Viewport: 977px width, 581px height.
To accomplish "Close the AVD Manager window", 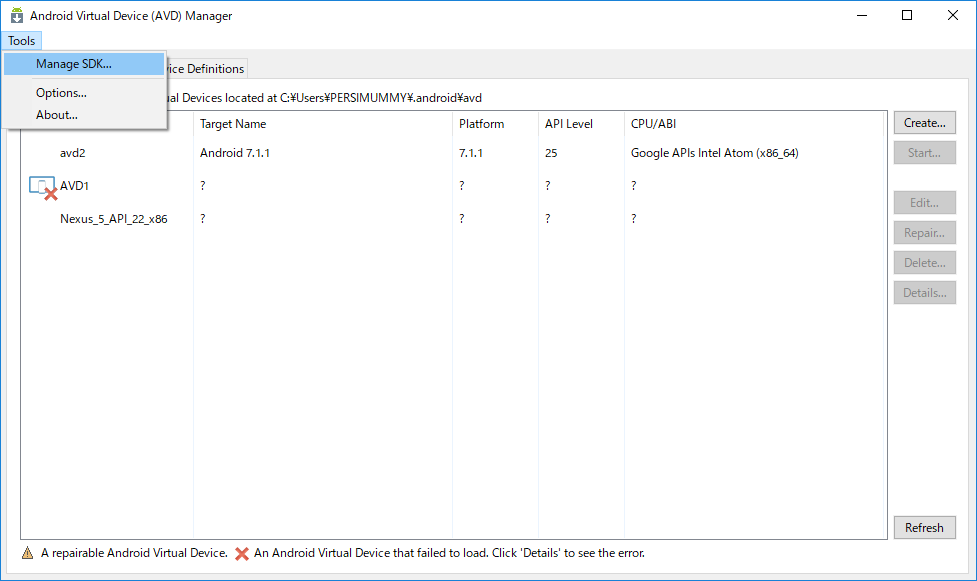I will (x=953, y=16).
